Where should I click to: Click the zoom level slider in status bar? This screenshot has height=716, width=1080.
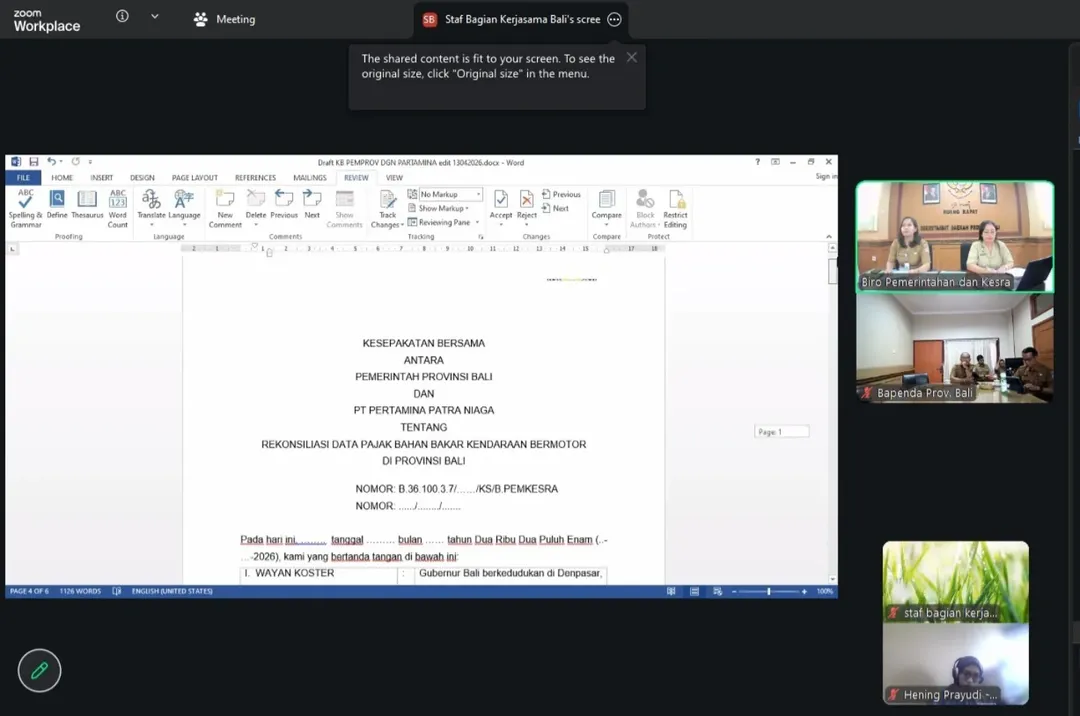coord(768,592)
